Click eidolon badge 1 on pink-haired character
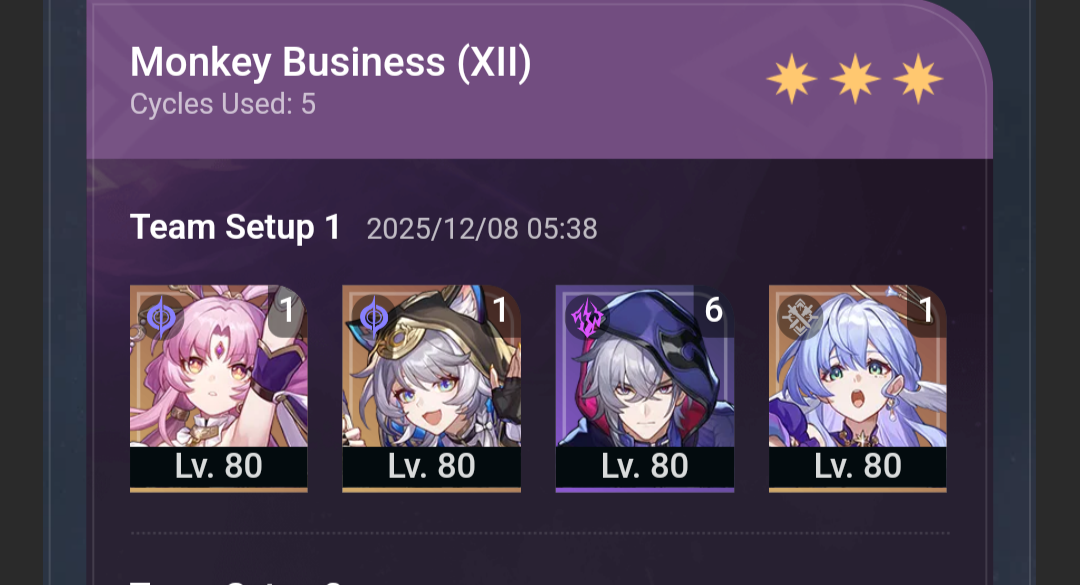 click(x=287, y=311)
